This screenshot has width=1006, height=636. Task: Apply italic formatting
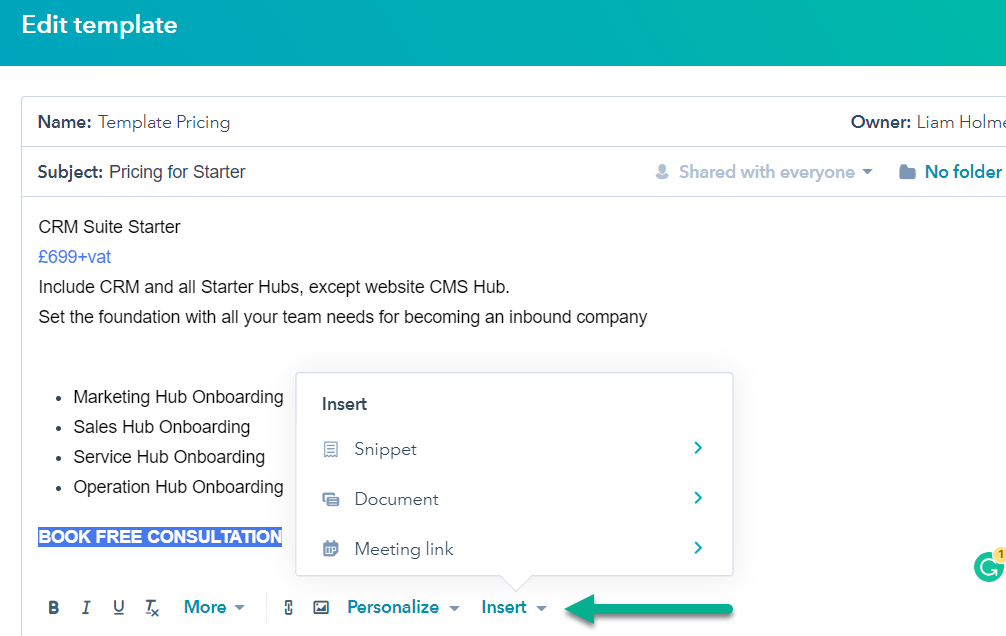pyautogui.click(x=86, y=607)
